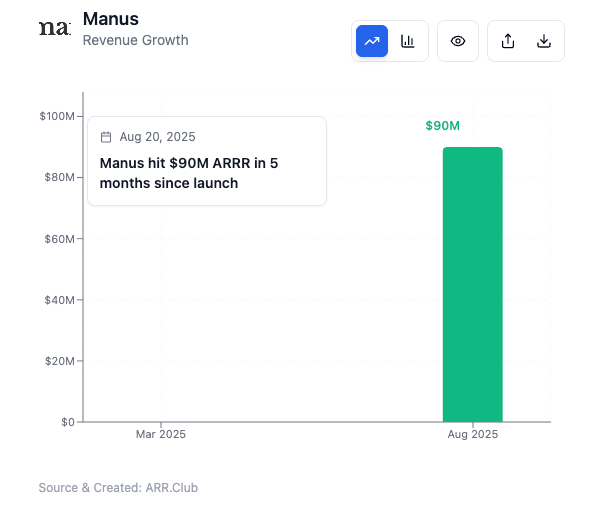
Task: Click the 'Manus hit $90M ARRR' milestone text
Action: click(x=189, y=173)
